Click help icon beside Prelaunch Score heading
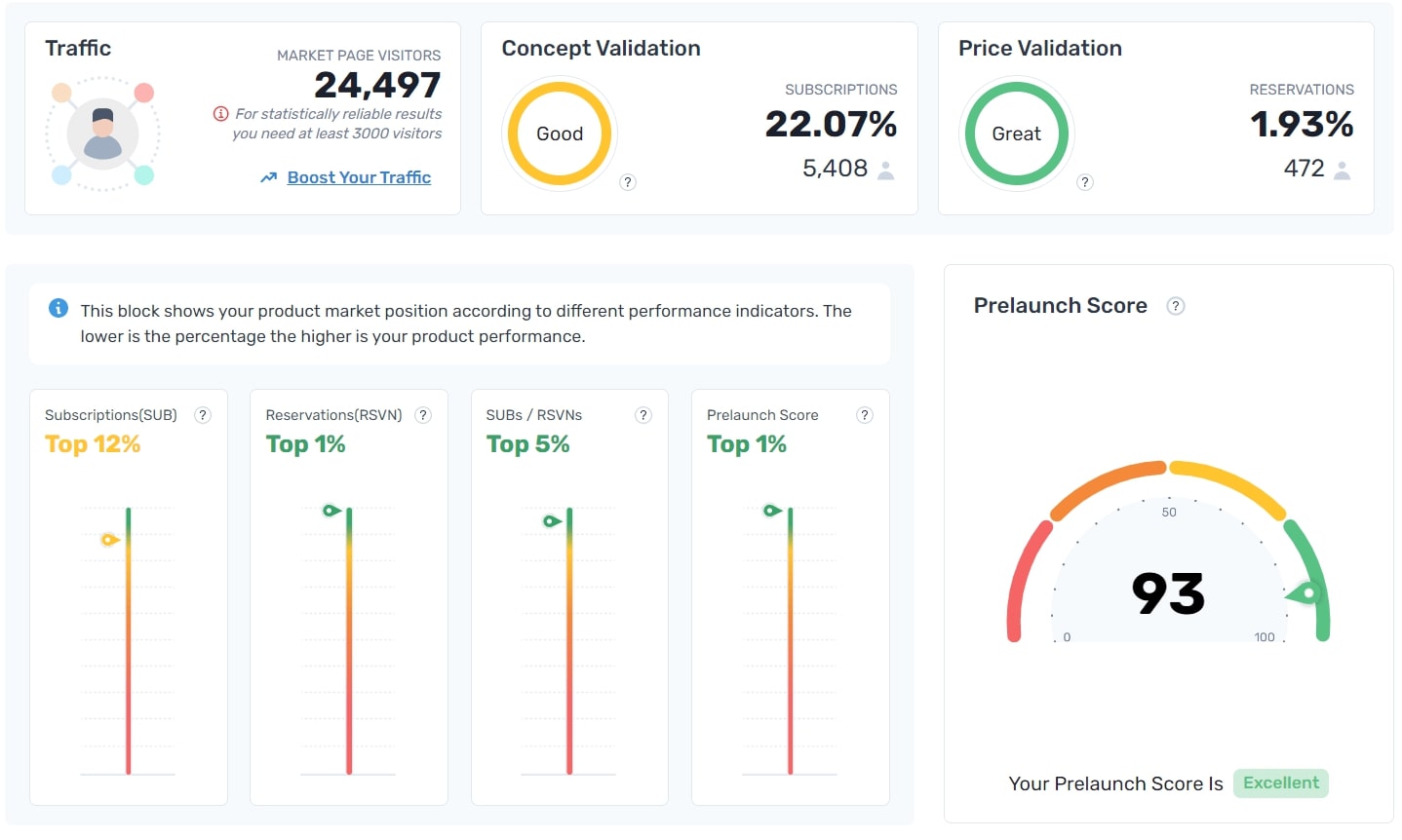Image resolution: width=1402 pixels, height=840 pixels. [x=1176, y=305]
